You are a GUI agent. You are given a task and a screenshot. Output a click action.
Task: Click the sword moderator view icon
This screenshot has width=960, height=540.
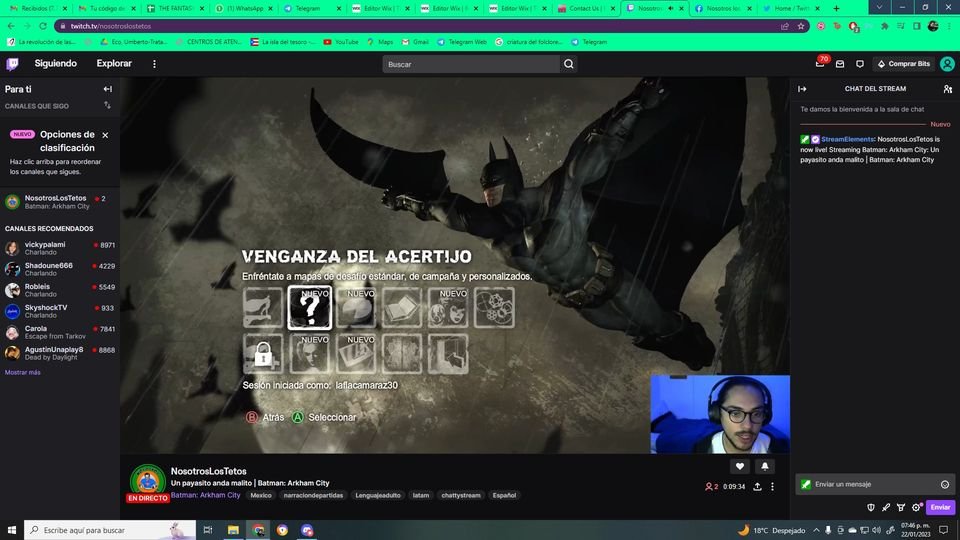coord(886,507)
